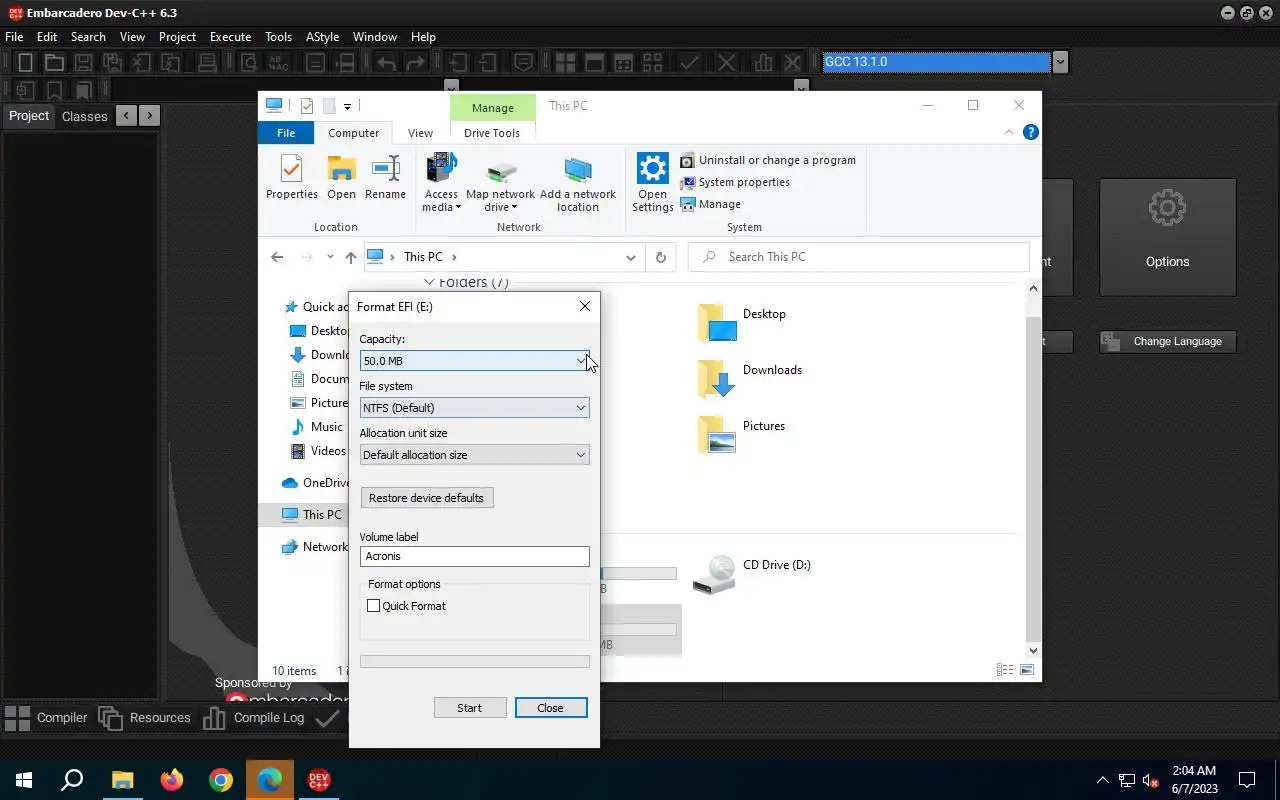Open the Allocation unit size dropdown
The image size is (1280, 800).
tap(474, 455)
